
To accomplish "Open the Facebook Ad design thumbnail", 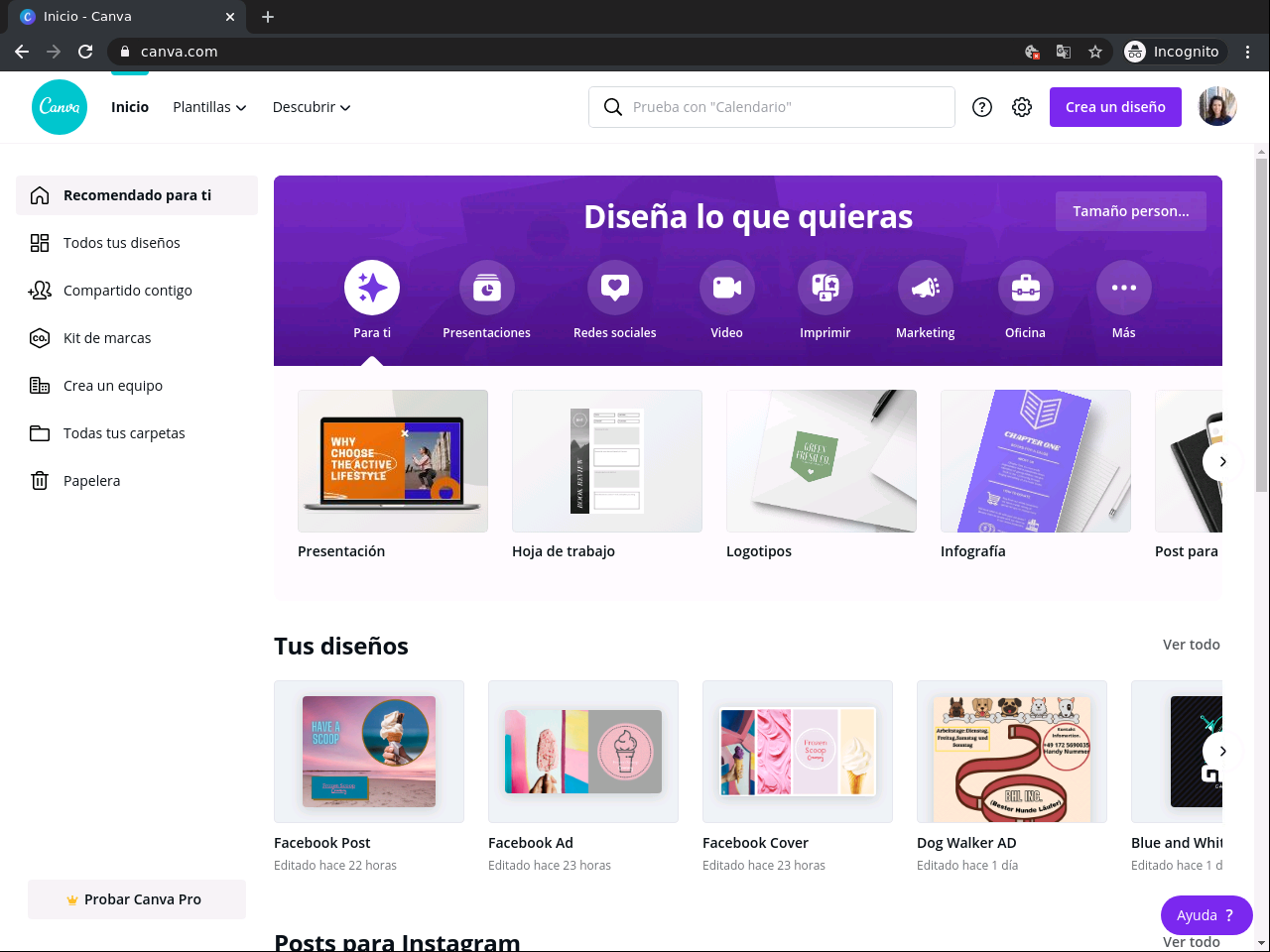I will pyautogui.click(x=583, y=752).
